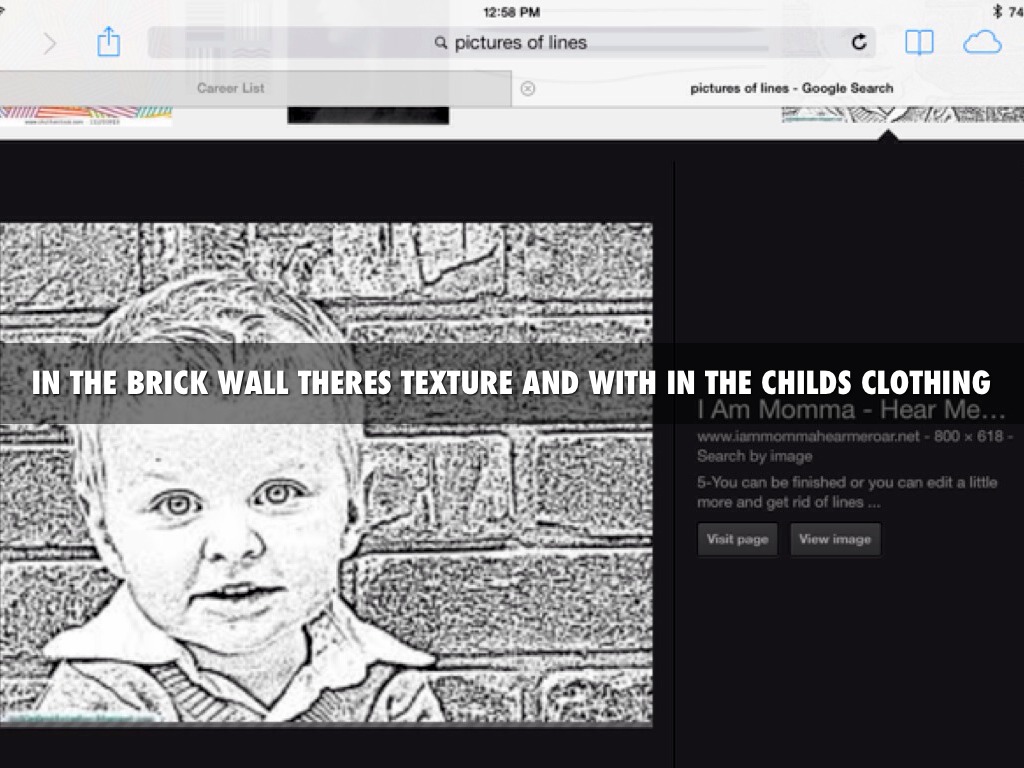Check the Bluetooth status icon
The width and height of the screenshot is (1024, 768).
click(x=997, y=11)
